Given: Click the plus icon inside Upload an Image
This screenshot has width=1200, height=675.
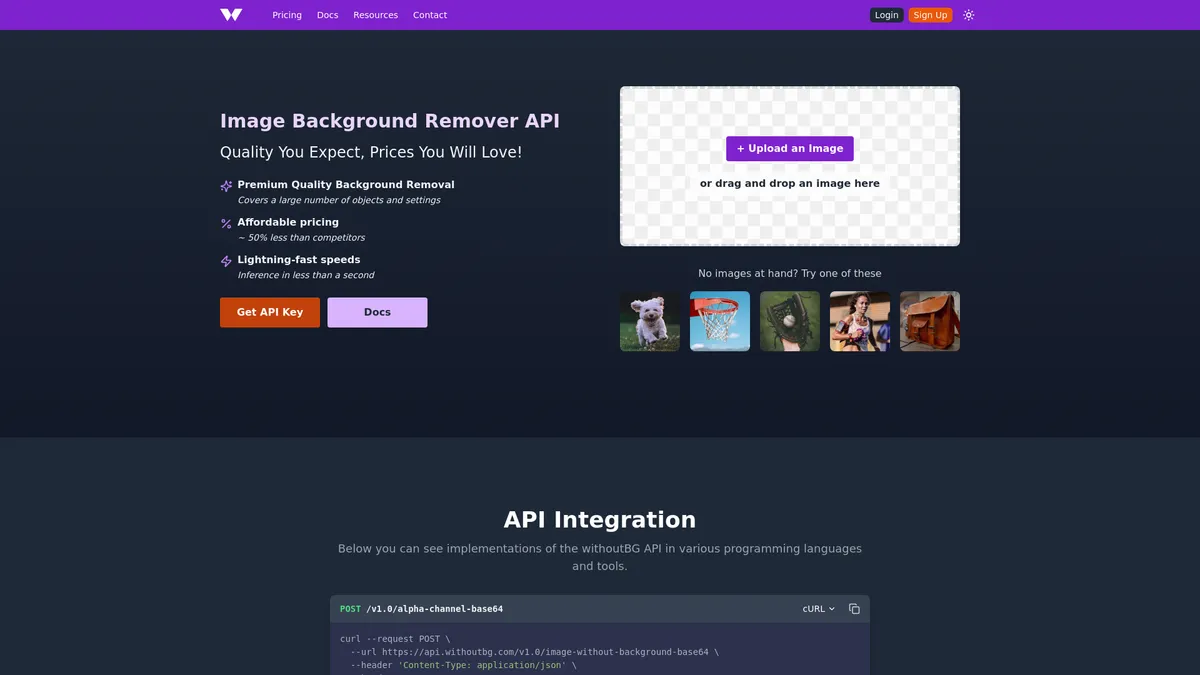Looking at the screenshot, I should pos(741,147).
